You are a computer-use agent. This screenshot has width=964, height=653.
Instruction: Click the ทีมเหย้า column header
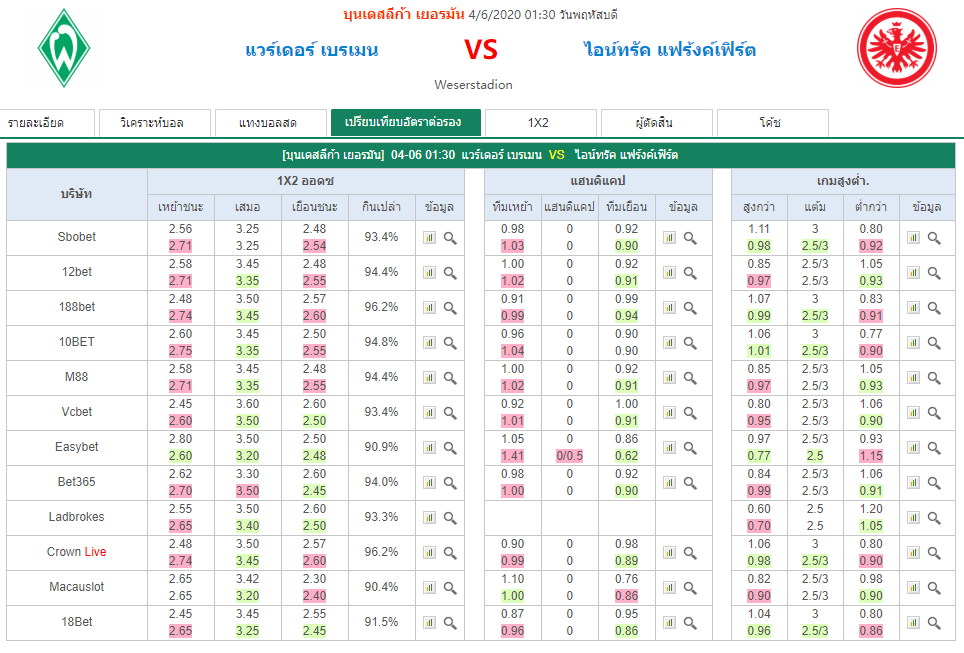pyautogui.click(x=513, y=207)
